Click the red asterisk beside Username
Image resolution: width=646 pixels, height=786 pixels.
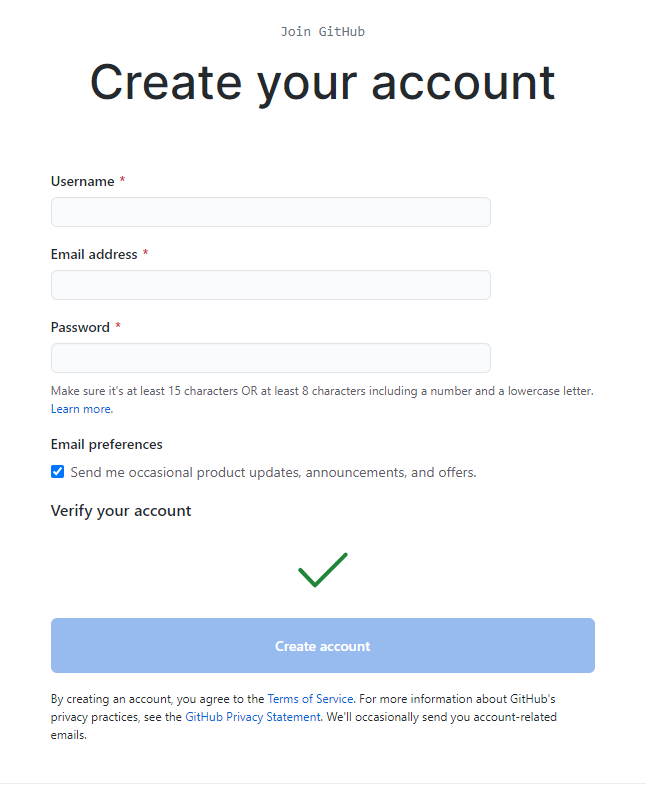(122, 179)
